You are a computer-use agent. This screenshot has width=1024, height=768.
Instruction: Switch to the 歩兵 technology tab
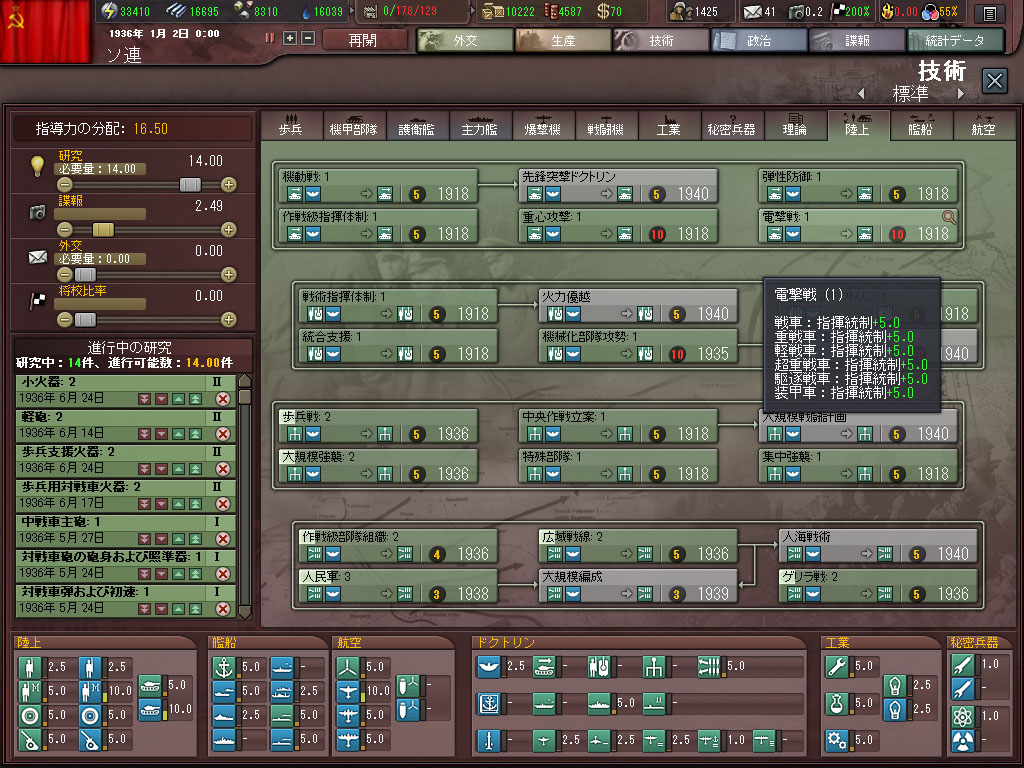coord(289,128)
